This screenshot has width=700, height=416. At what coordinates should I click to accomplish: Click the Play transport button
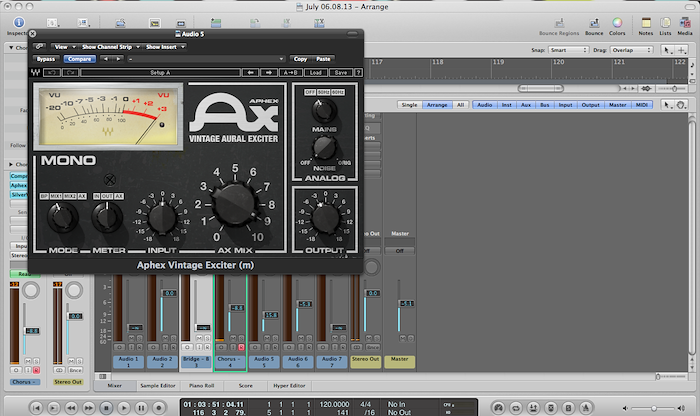124,408
